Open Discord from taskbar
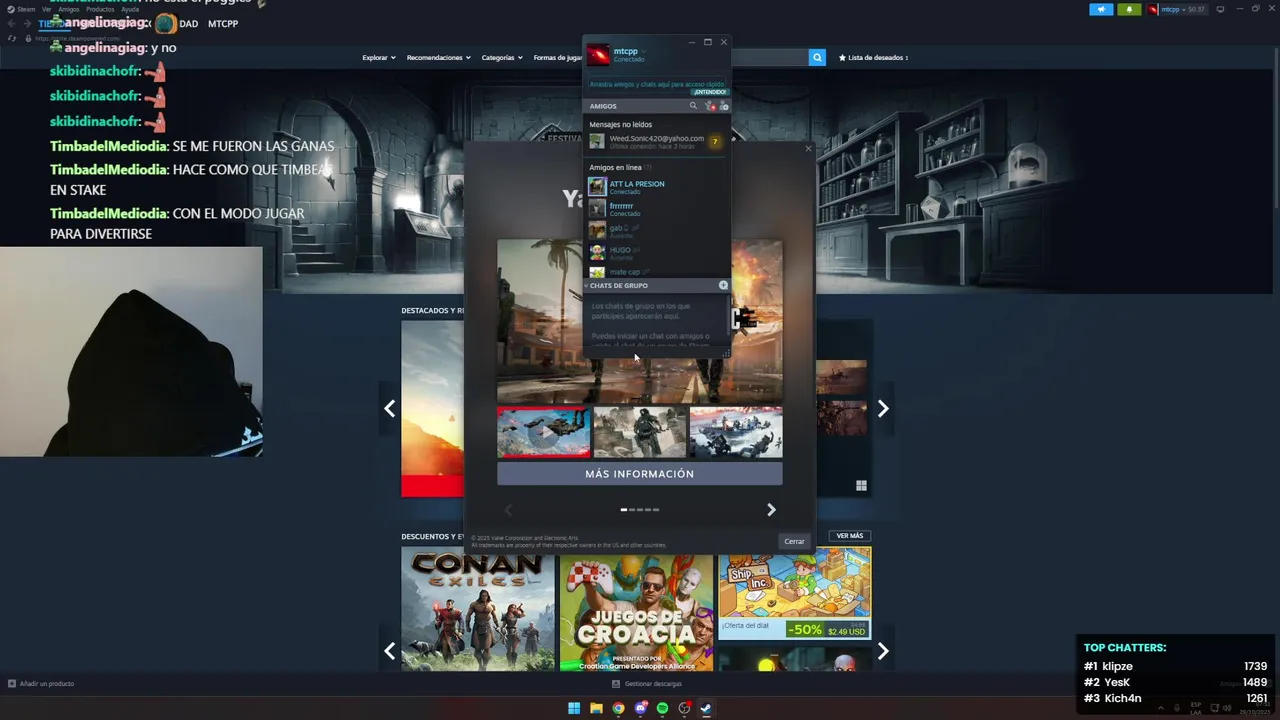This screenshot has width=1280, height=720. tap(640, 708)
